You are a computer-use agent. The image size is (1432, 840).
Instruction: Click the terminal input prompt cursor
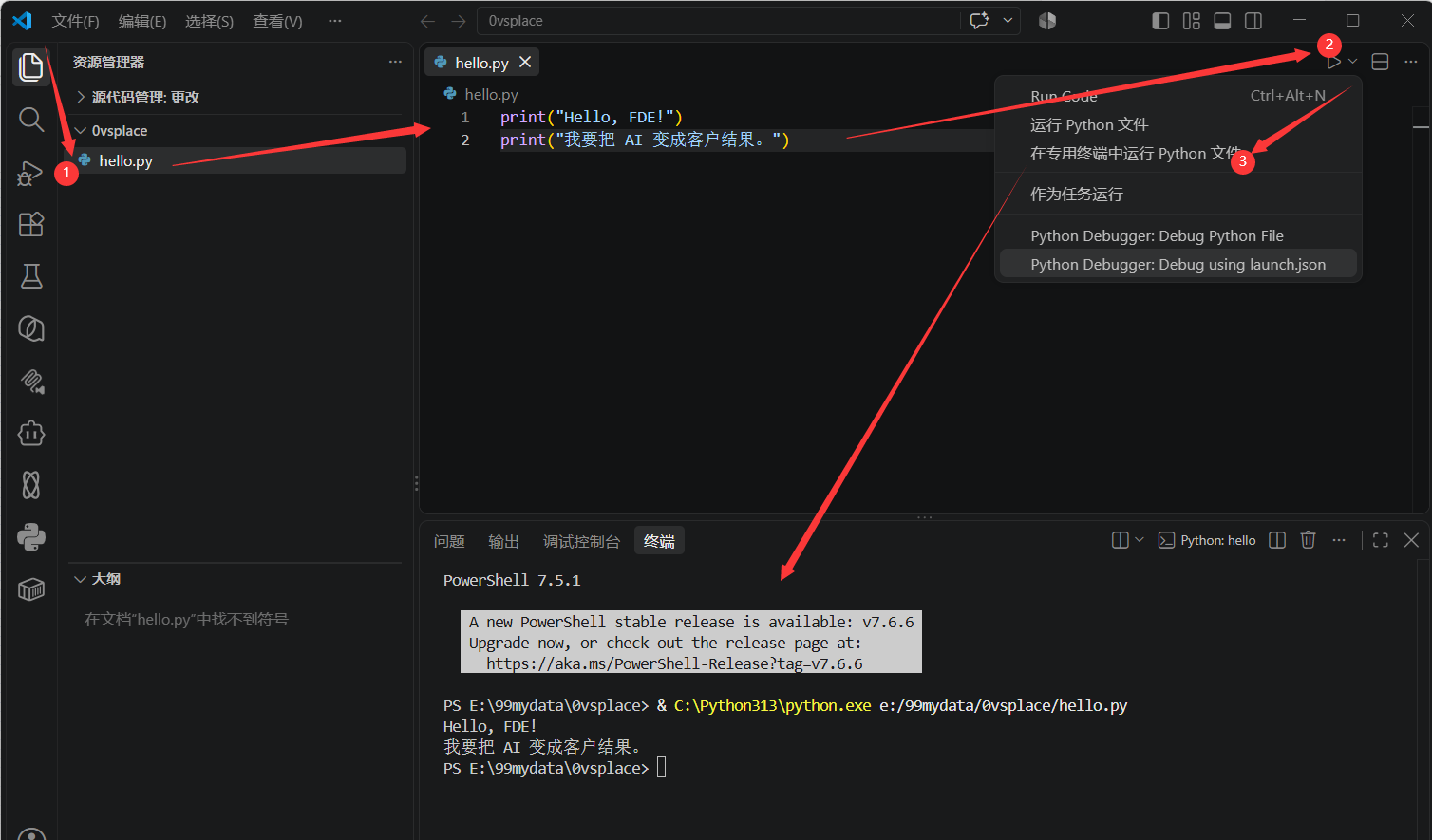[662, 768]
